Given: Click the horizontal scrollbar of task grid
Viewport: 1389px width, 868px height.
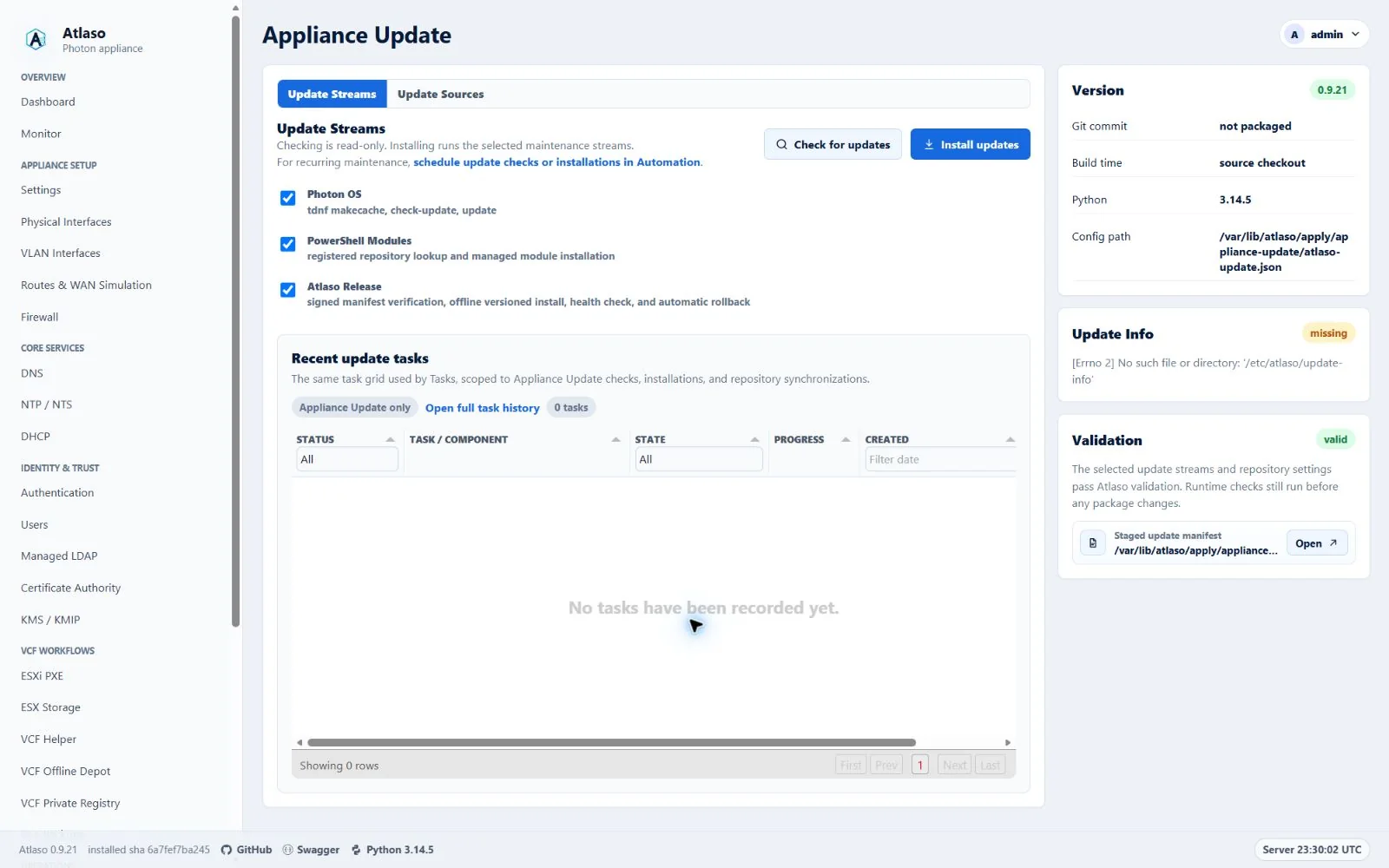Looking at the screenshot, I should (611, 743).
